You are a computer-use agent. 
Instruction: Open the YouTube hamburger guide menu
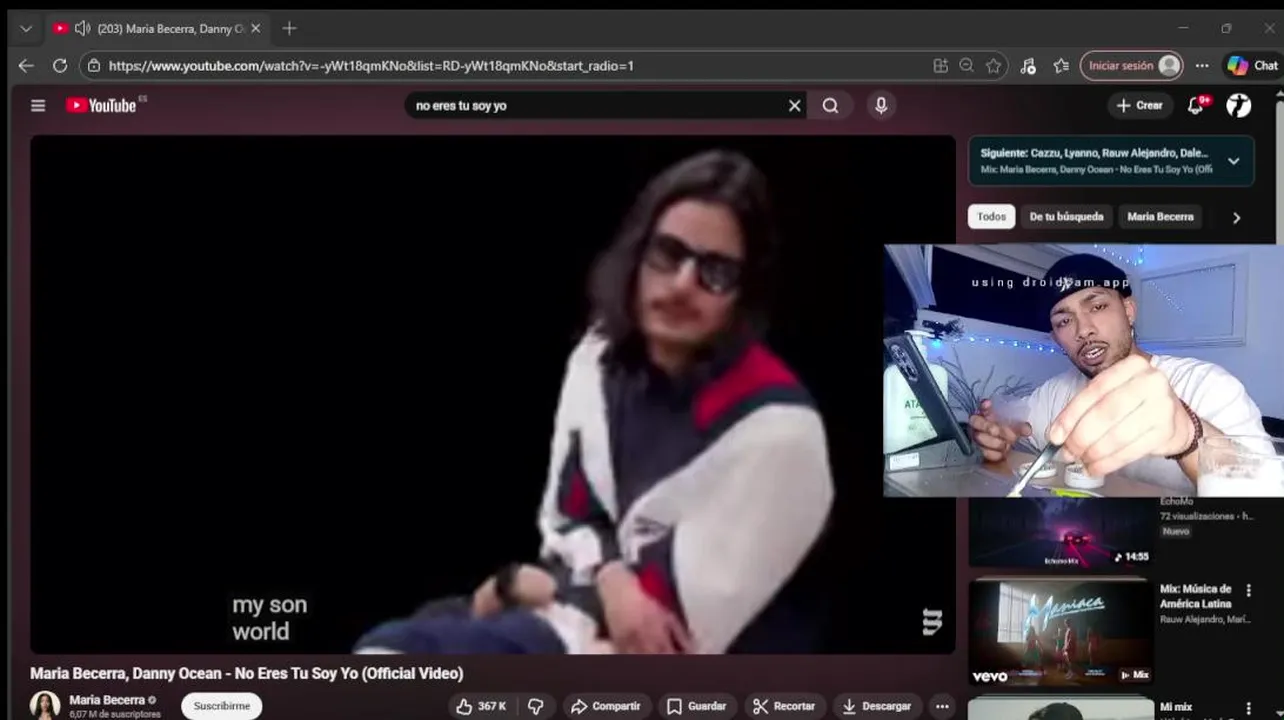(x=38, y=105)
